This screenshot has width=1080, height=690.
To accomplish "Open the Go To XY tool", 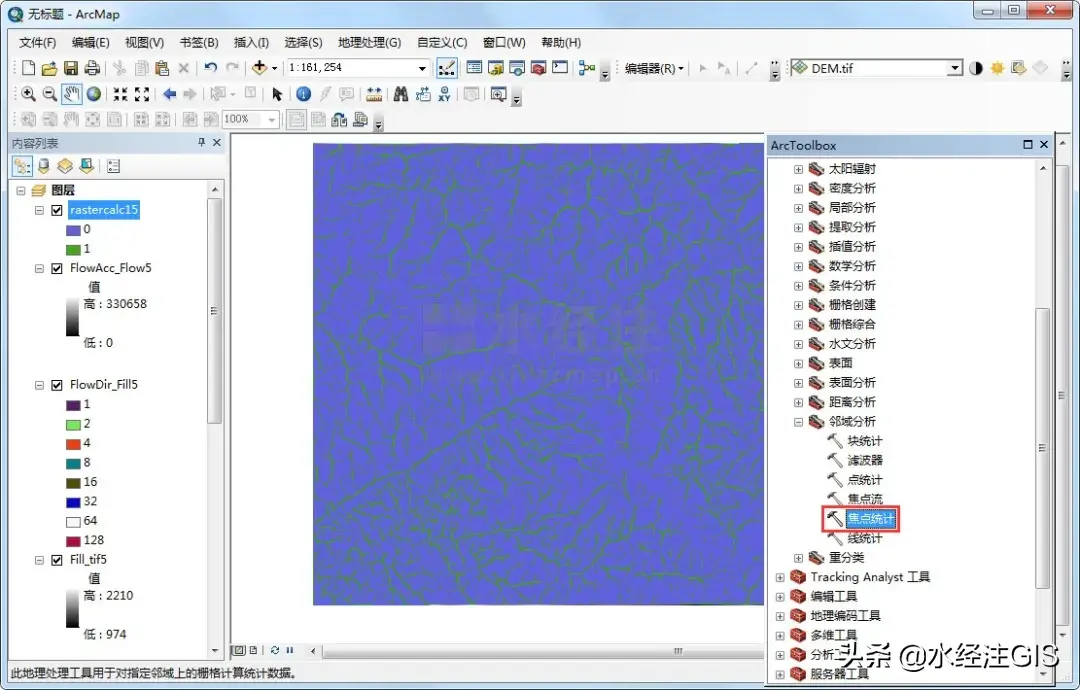I will click(445, 94).
